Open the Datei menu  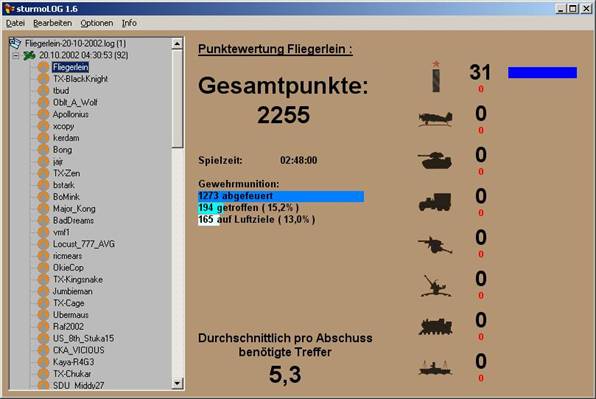(15, 23)
